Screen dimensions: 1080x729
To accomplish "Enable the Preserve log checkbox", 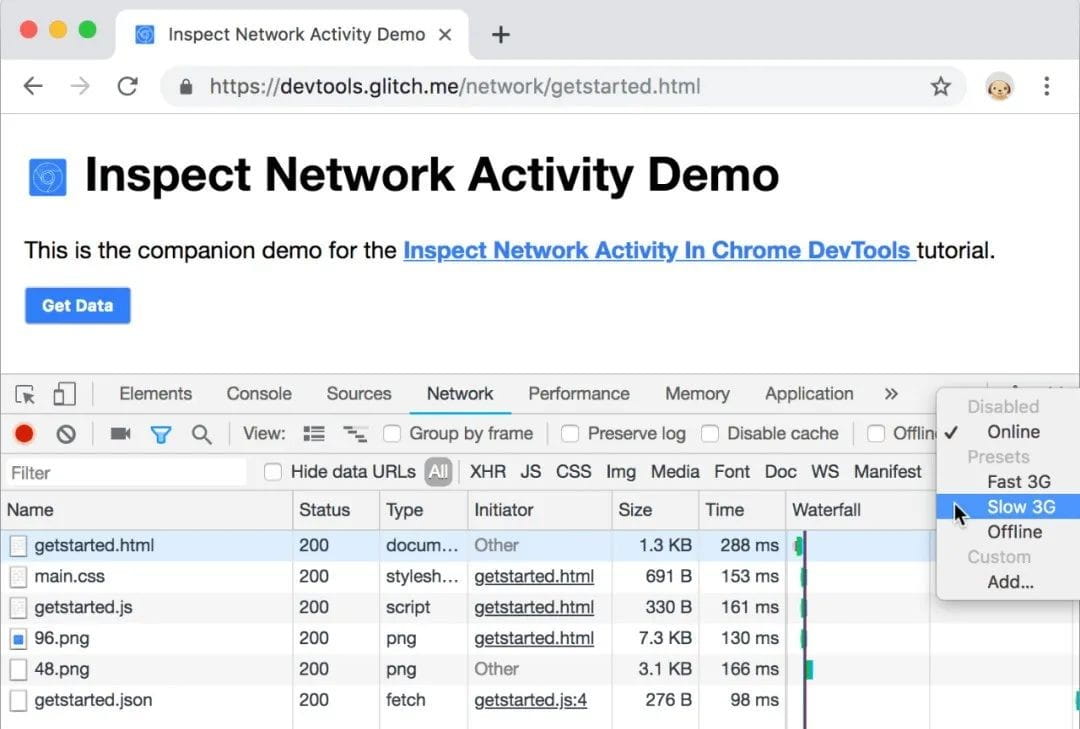I will 570,434.
